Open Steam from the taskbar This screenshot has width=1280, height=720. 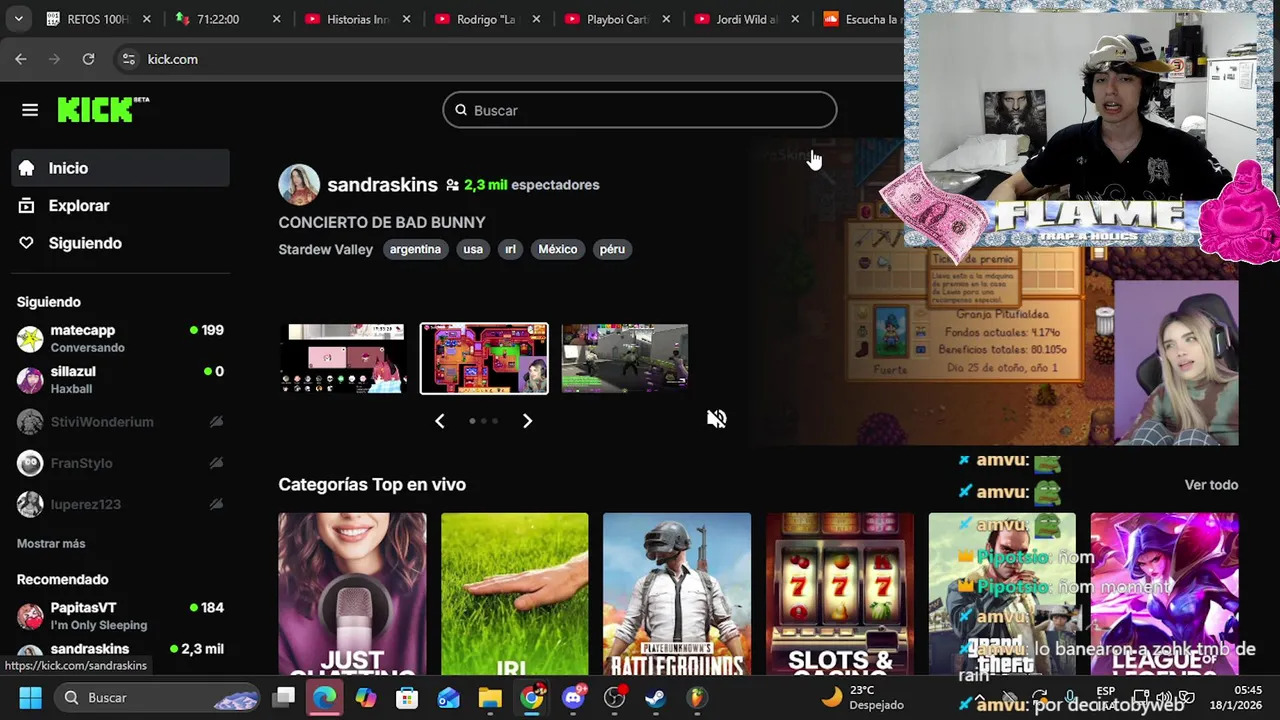[655, 698]
